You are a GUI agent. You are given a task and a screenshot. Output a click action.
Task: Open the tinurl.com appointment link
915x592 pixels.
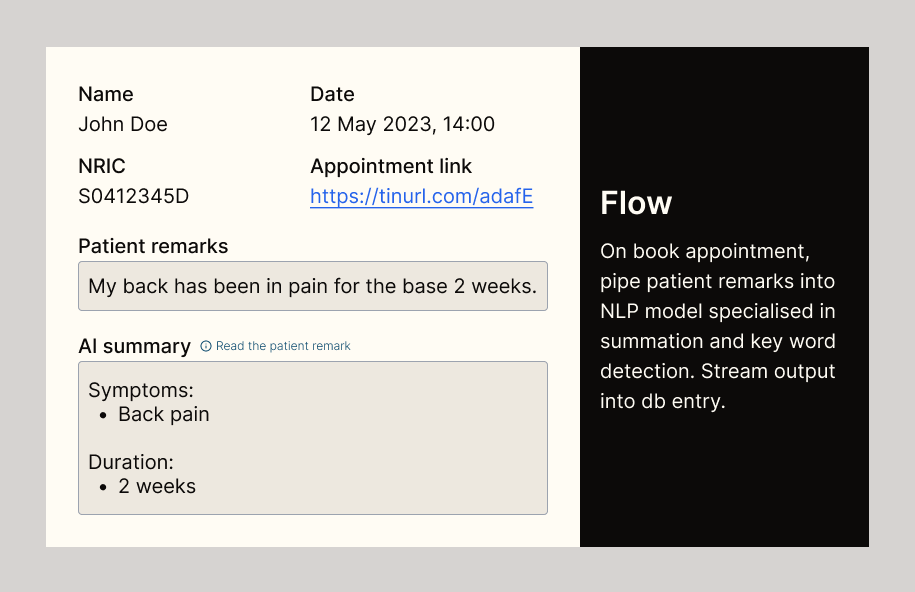[x=421, y=196]
